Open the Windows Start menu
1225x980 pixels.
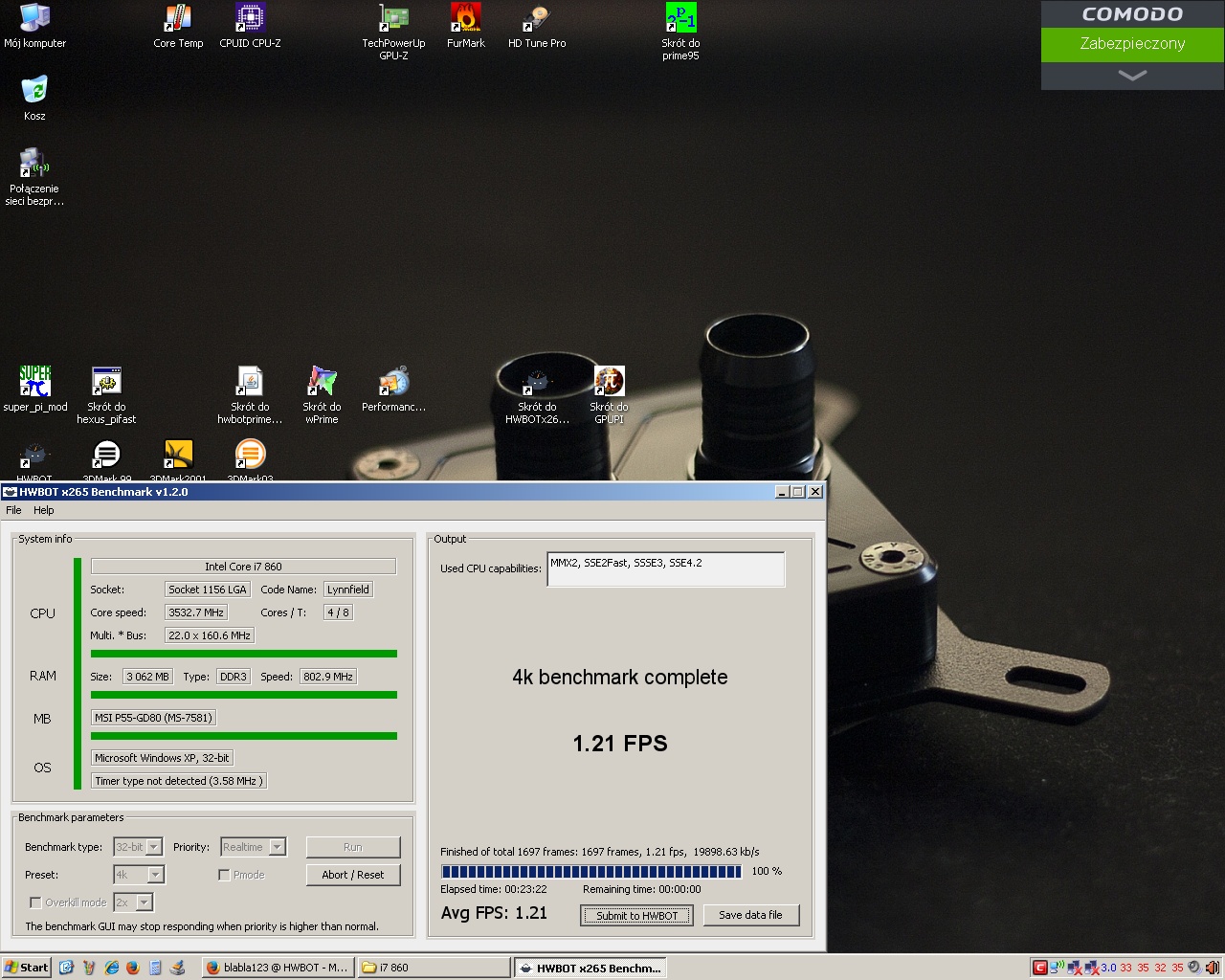pyautogui.click(x=27, y=968)
